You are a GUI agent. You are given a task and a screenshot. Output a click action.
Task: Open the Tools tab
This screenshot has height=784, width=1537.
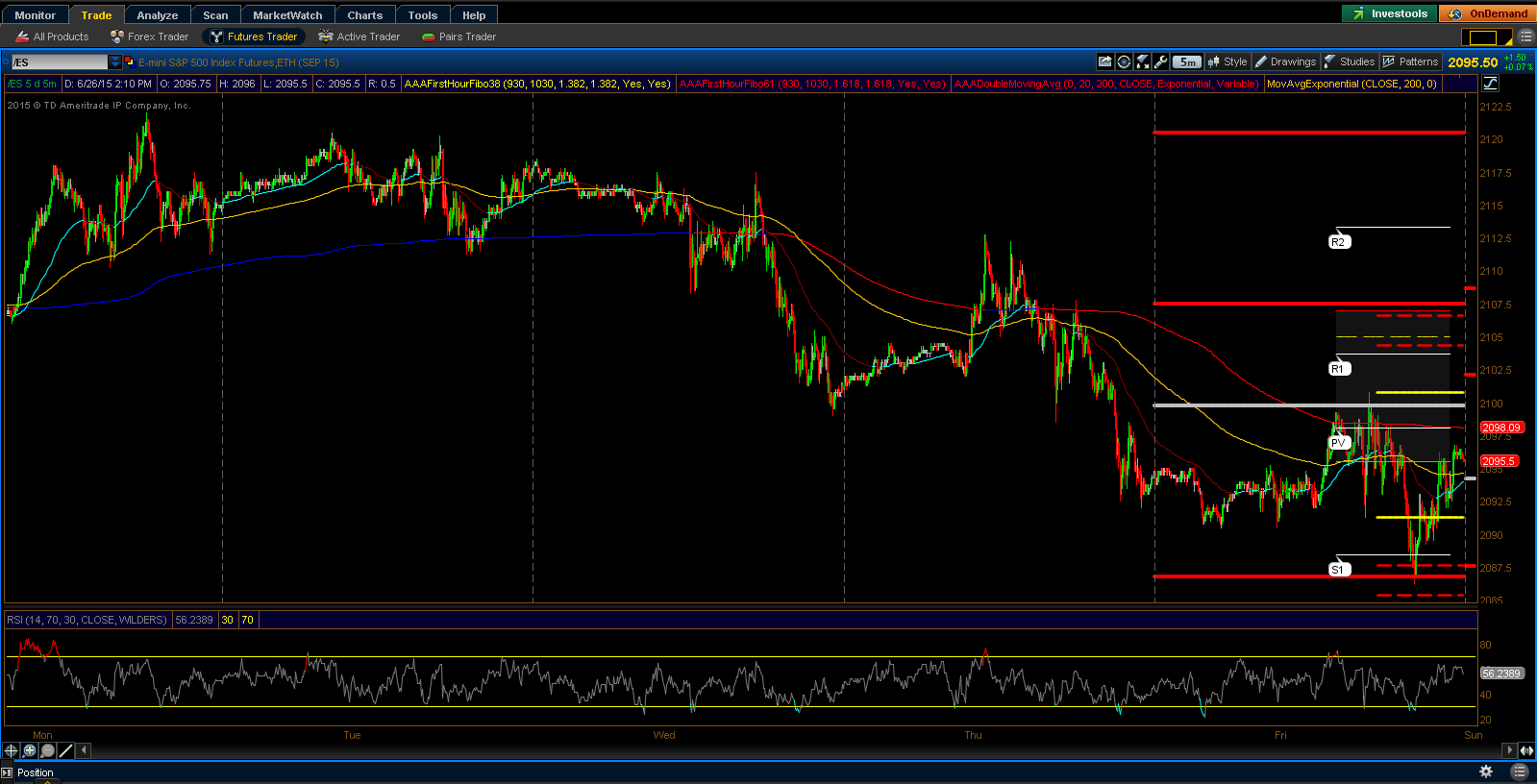(x=423, y=15)
